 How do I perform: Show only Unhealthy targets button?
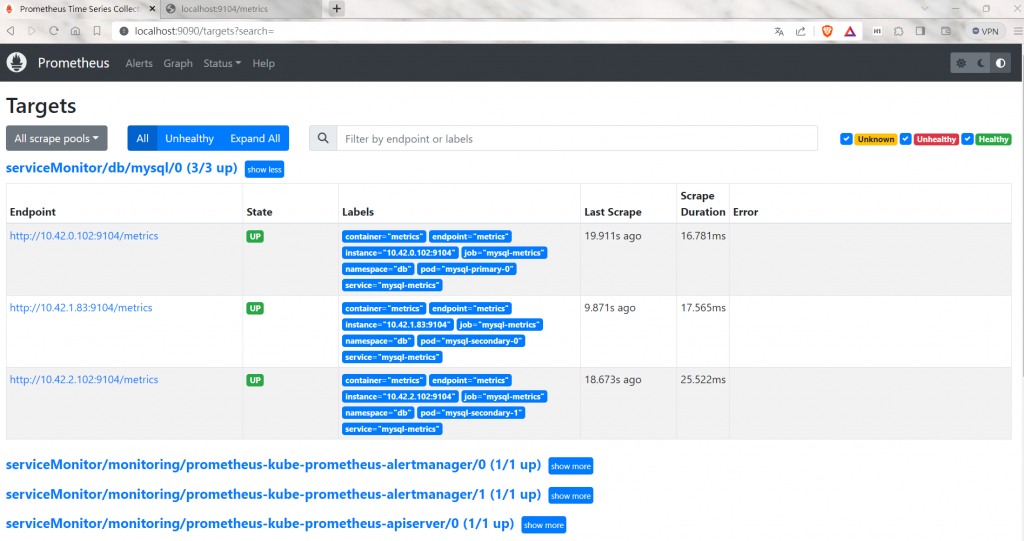pos(189,139)
